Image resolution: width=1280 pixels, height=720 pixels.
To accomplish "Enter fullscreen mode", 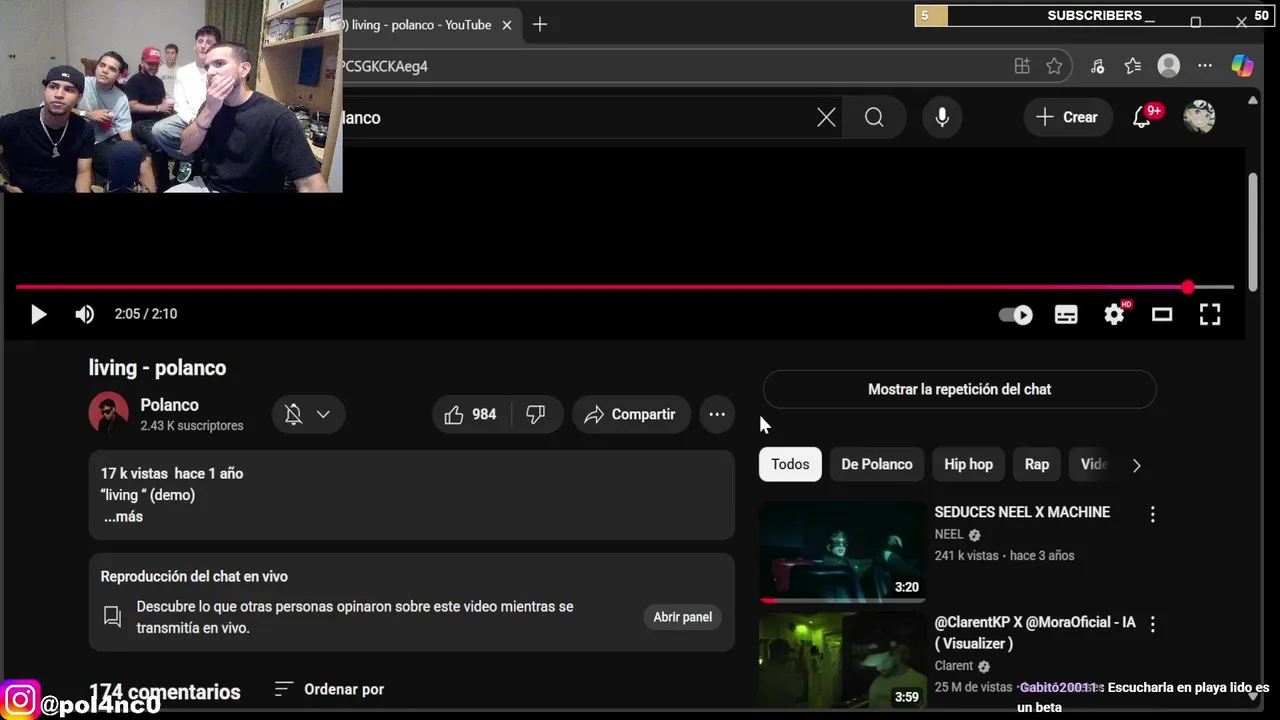I will click(x=1210, y=315).
